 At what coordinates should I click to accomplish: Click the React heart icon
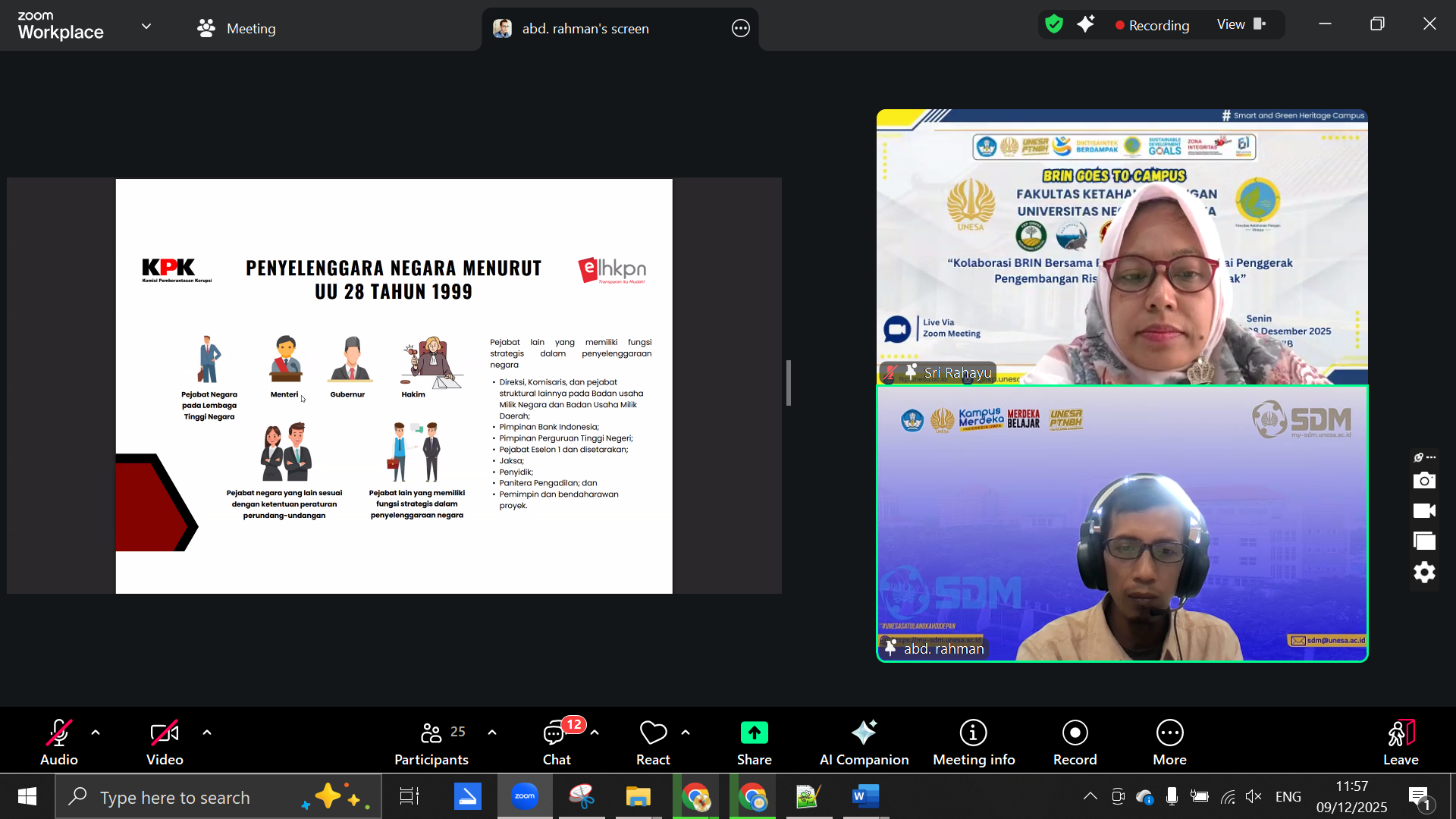(x=653, y=733)
